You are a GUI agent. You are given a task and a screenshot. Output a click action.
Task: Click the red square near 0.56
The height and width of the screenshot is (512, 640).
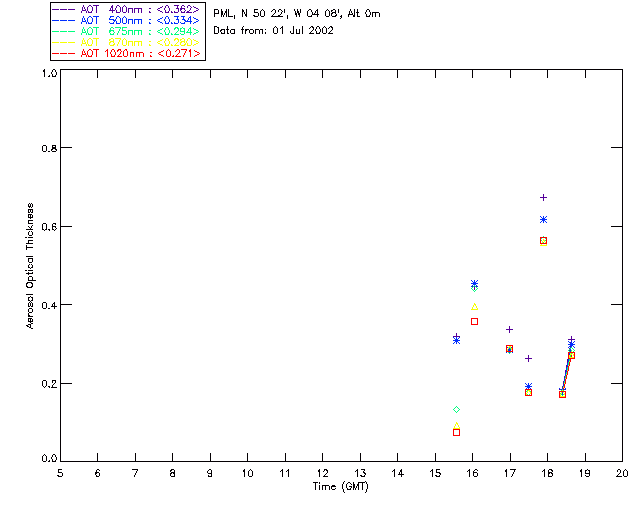543,241
